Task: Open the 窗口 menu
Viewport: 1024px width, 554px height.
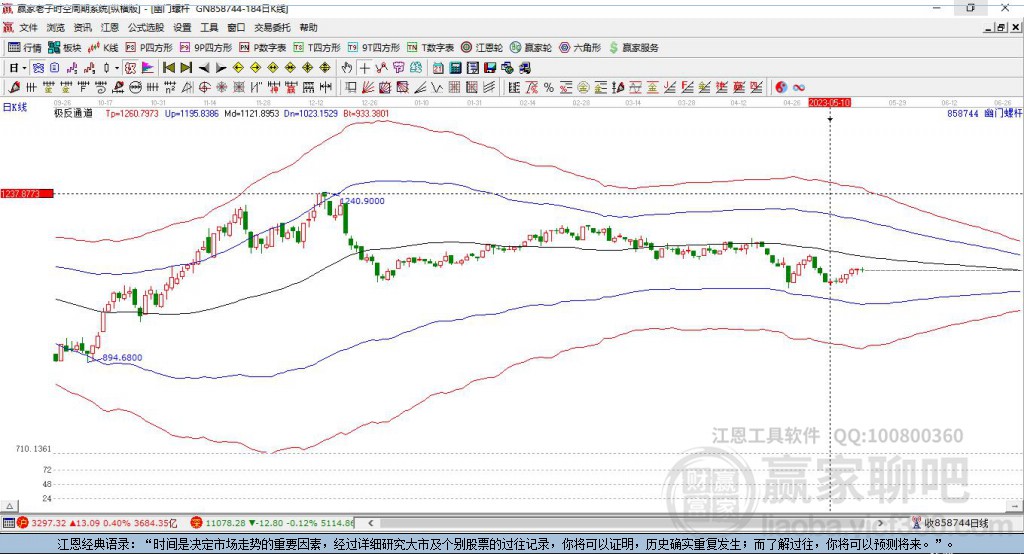Action: [x=236, y=27]
